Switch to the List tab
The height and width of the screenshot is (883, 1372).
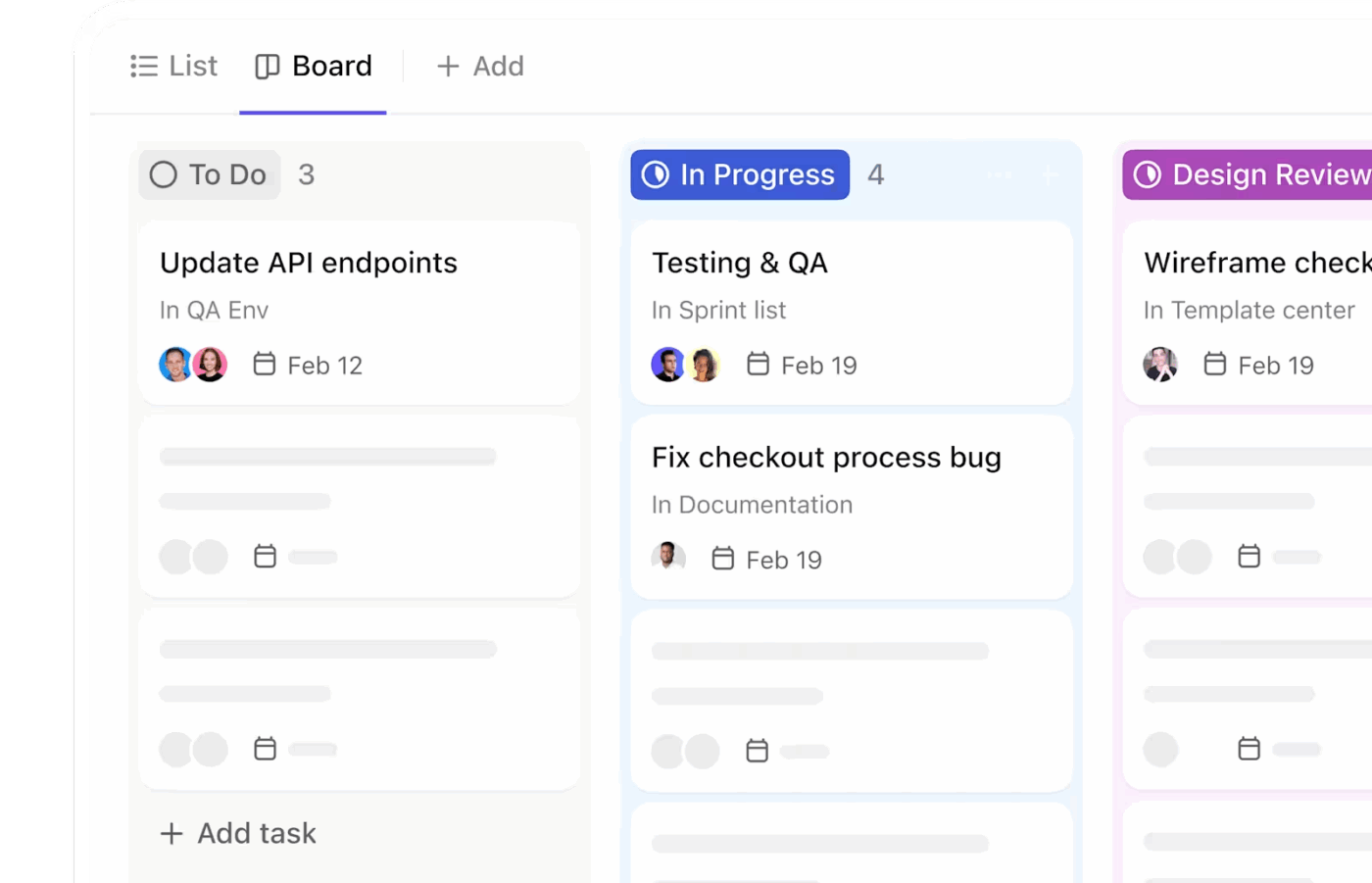pos(174,66)
